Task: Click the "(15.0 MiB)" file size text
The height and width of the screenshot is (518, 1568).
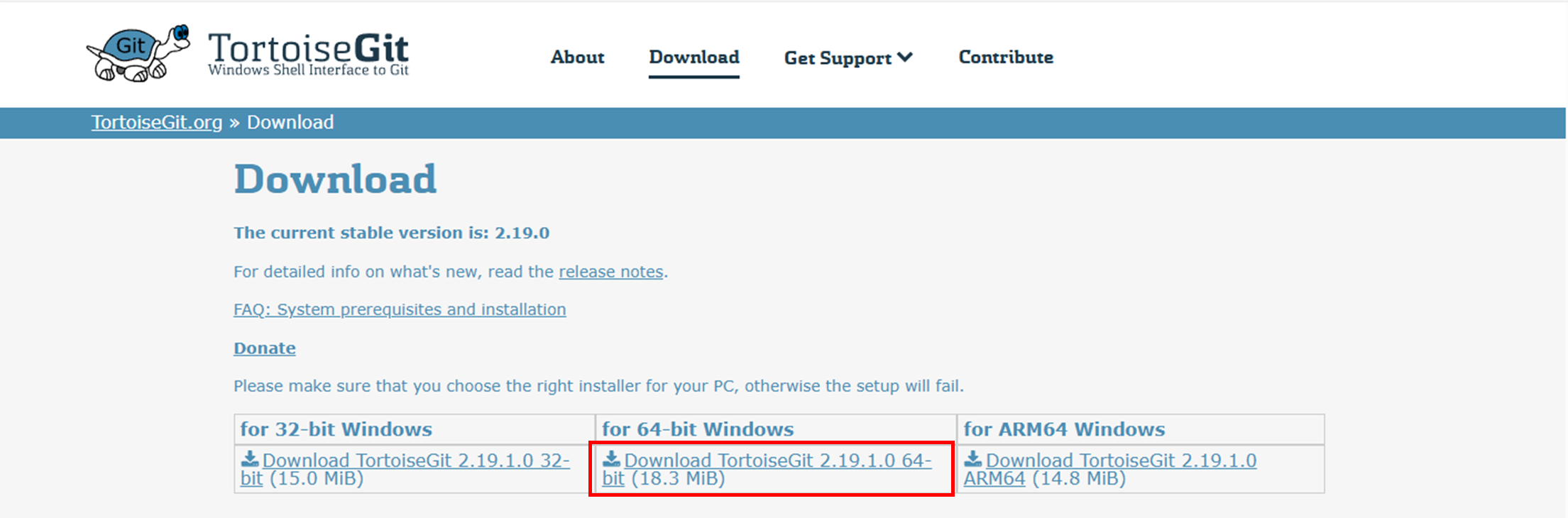Action: 317,478
